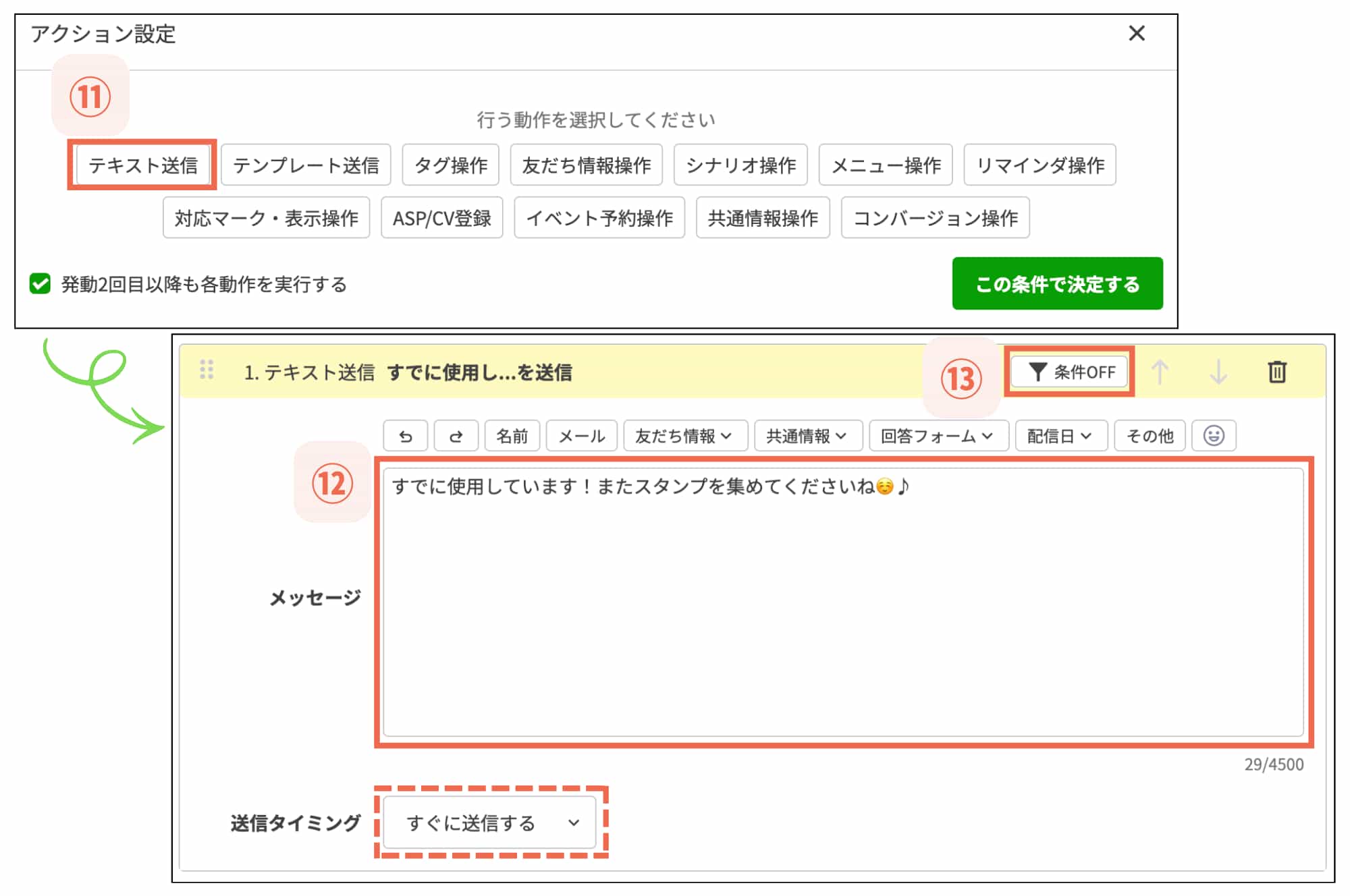Image resolution: width=1350 pixels, height=896 pixels.
Task: Open the emoji picker
Action: click(x=1214, y=435)
